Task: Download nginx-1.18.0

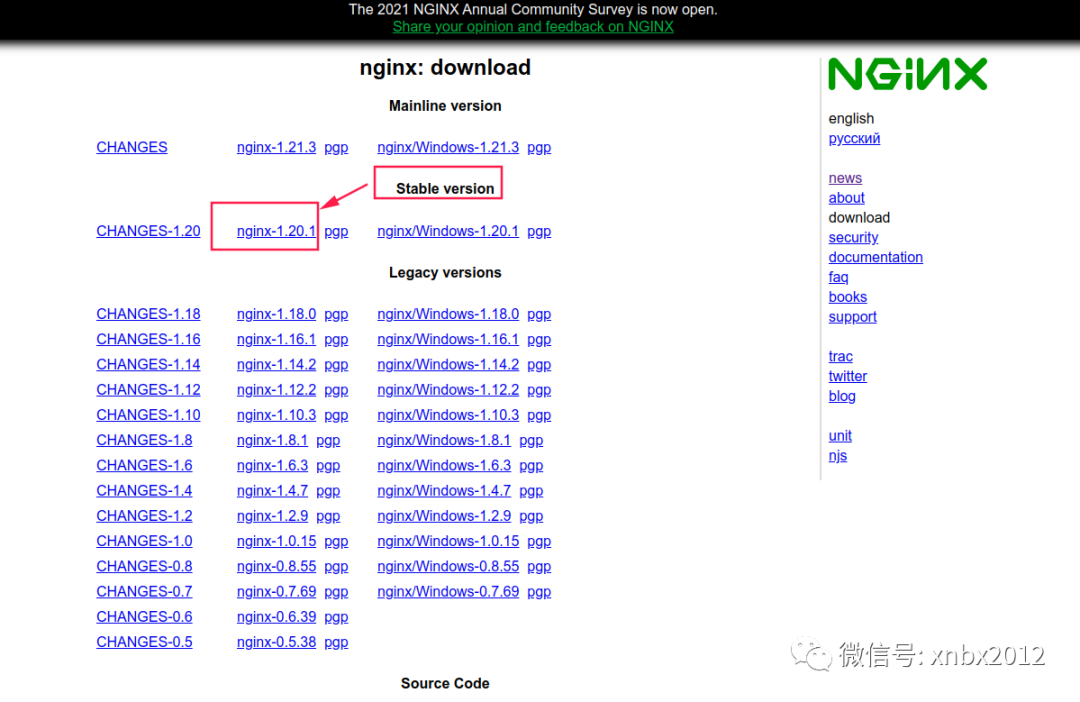Action: (x=276, y=314)
